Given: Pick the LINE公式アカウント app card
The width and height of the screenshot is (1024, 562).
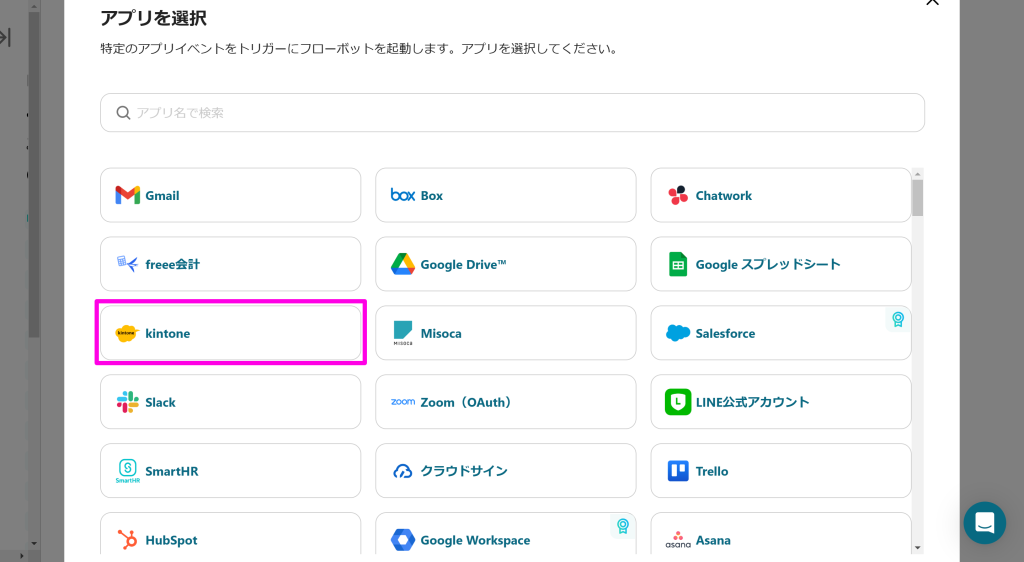Looking at the screenshot, I should (781, 402).
